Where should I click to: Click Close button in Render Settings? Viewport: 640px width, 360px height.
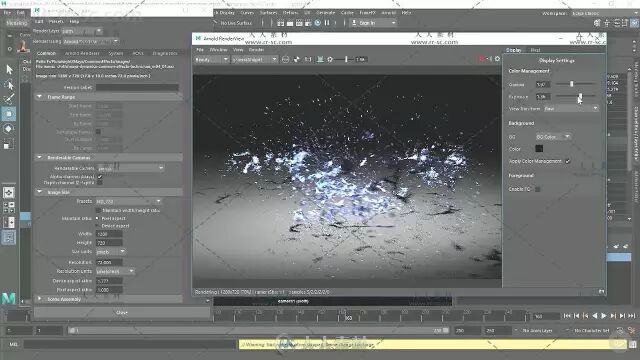point(122,313)
